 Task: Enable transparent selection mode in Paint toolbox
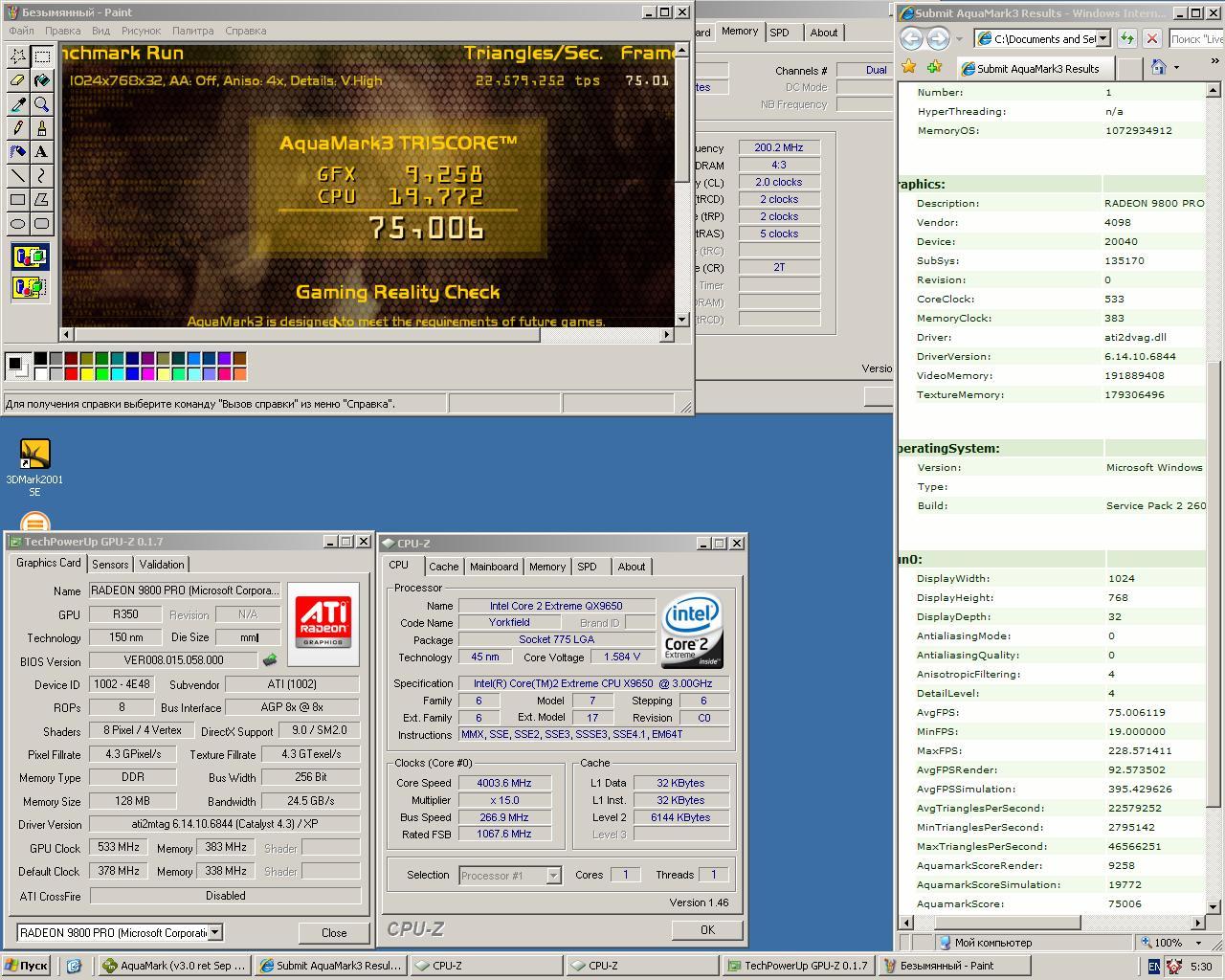coord(30,286)
